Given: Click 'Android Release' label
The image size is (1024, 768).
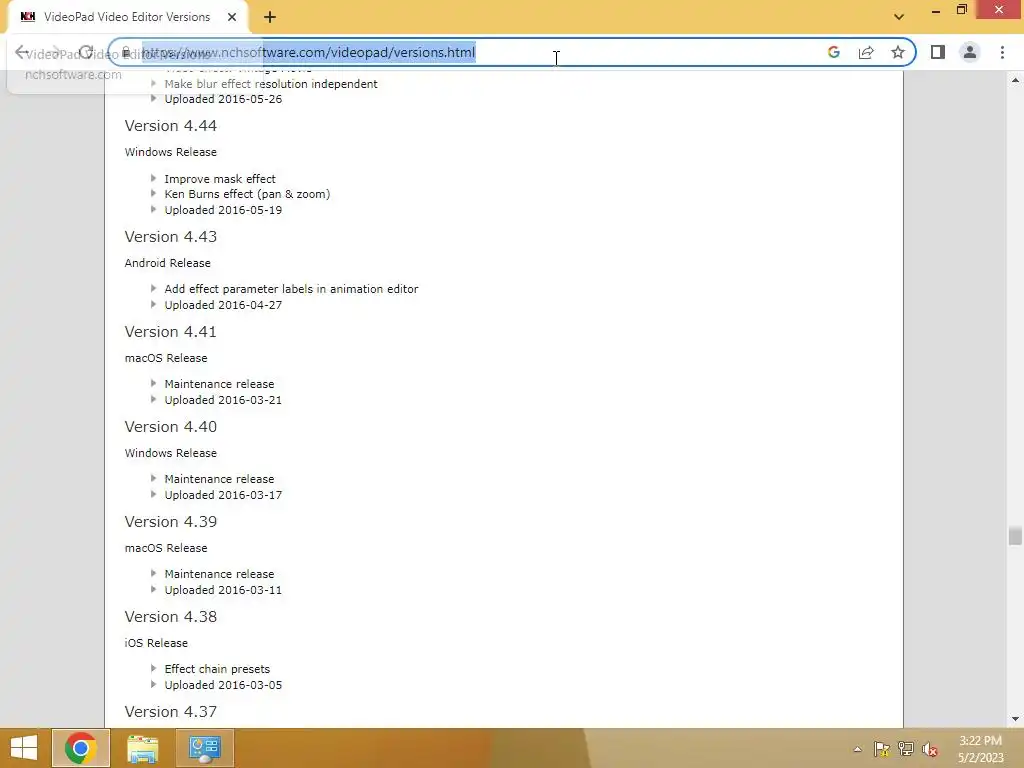Looking at the screenshot, I should coord(168,263).
